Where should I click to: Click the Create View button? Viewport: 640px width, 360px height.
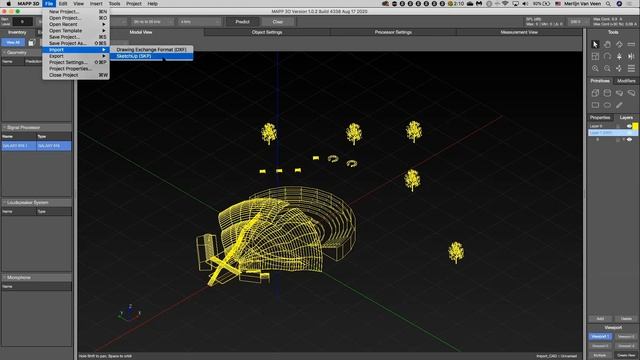click(x=626, y=356)
